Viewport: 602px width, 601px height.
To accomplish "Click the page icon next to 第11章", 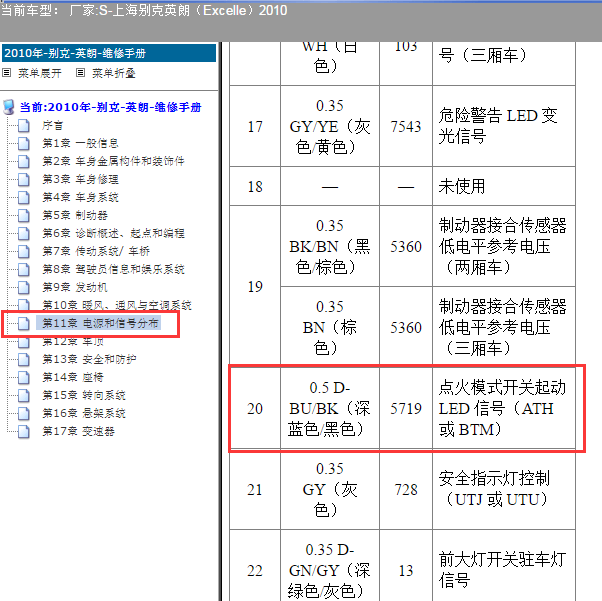I will (24, 323).
